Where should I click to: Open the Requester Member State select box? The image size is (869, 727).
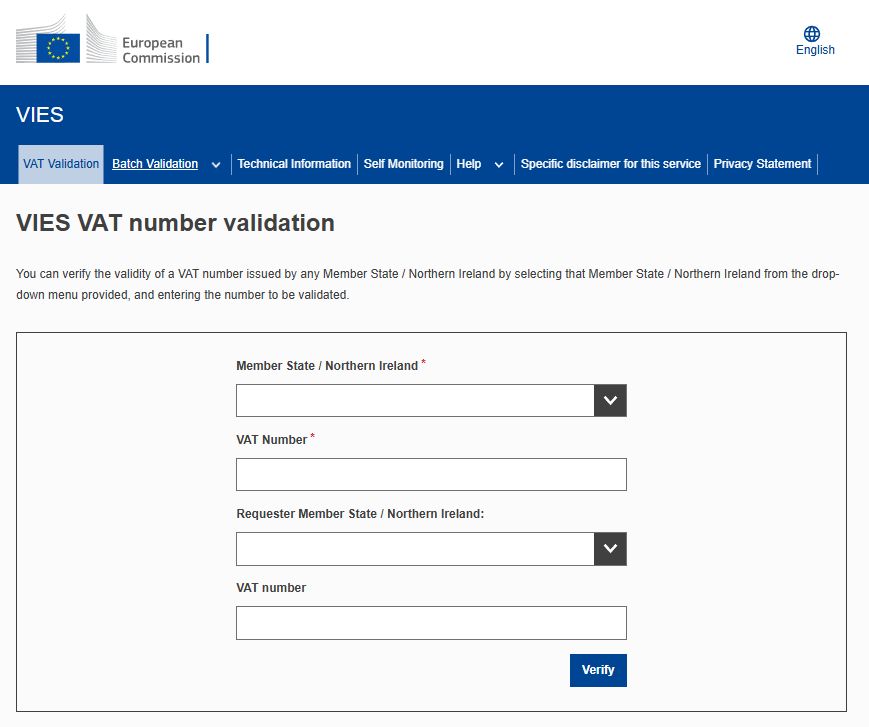(x=415, y=549)
